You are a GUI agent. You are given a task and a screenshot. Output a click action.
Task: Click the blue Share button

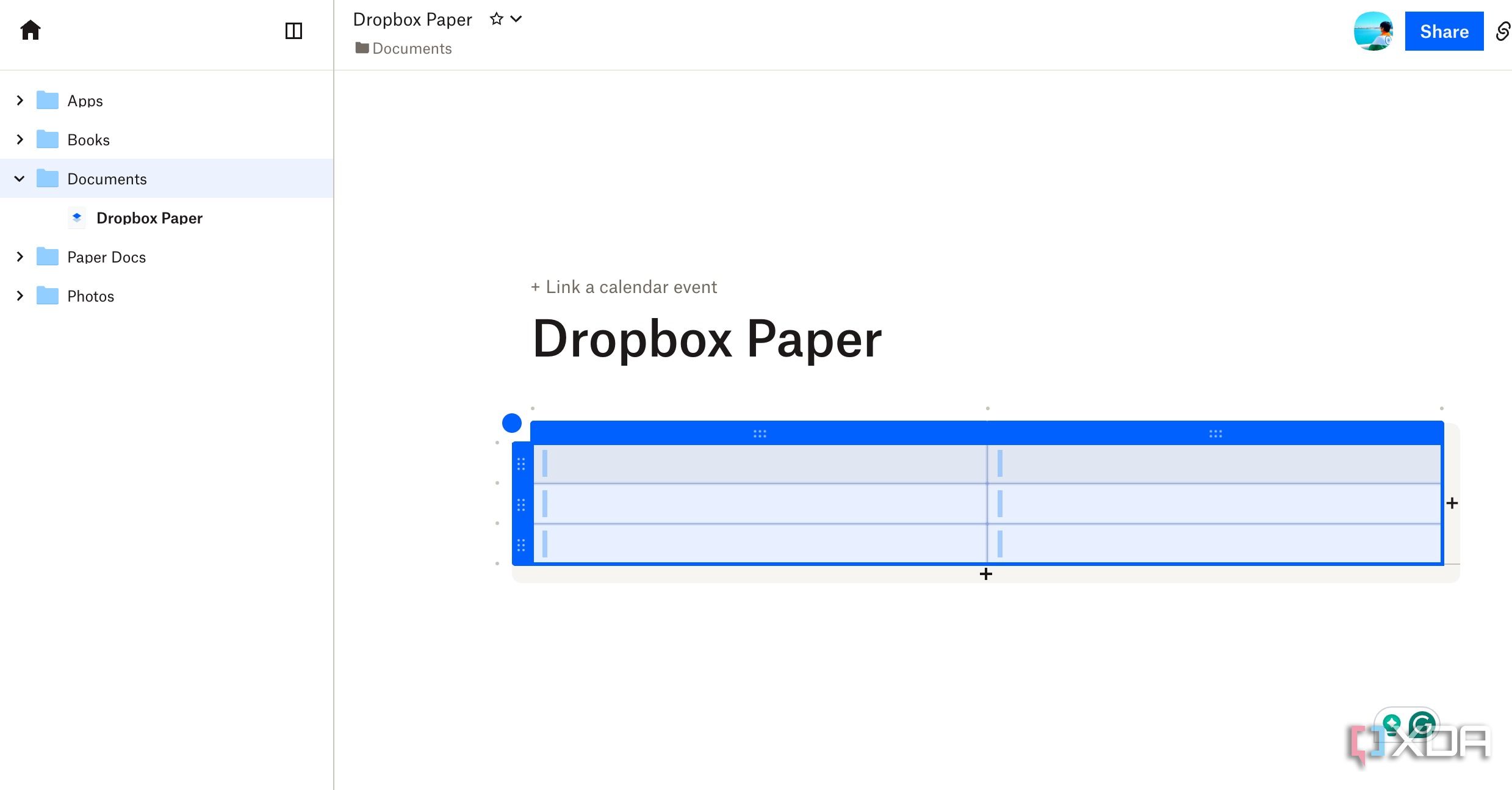click(x=1444, y=31)
